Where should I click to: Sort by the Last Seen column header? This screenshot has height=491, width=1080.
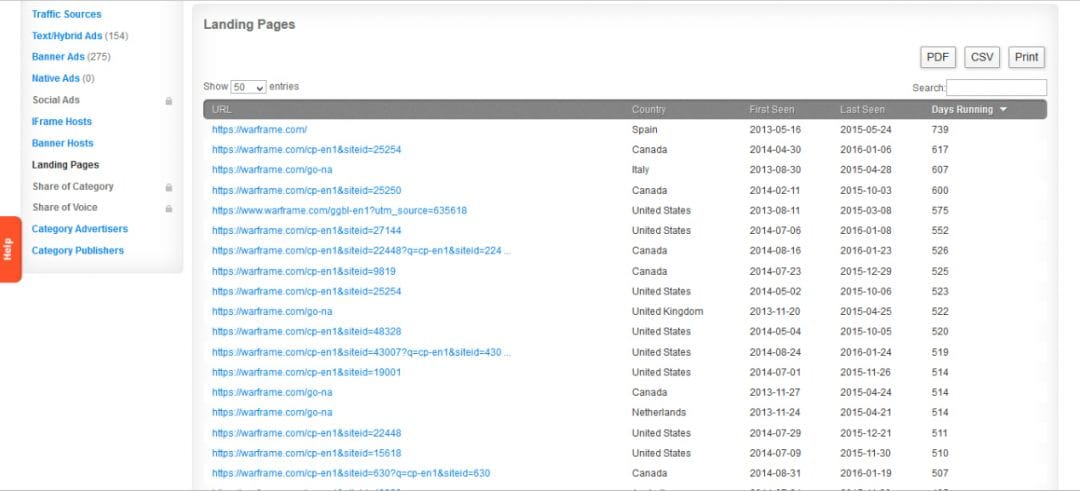tap(862, 109)
